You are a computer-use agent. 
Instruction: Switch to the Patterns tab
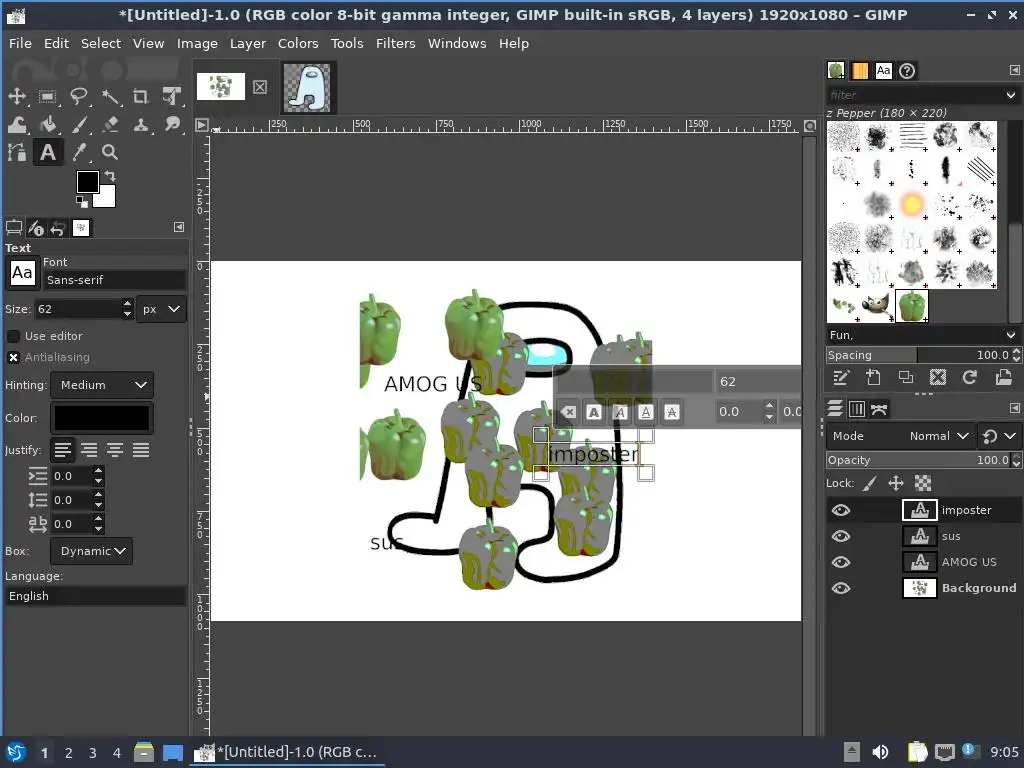[859, 71]
